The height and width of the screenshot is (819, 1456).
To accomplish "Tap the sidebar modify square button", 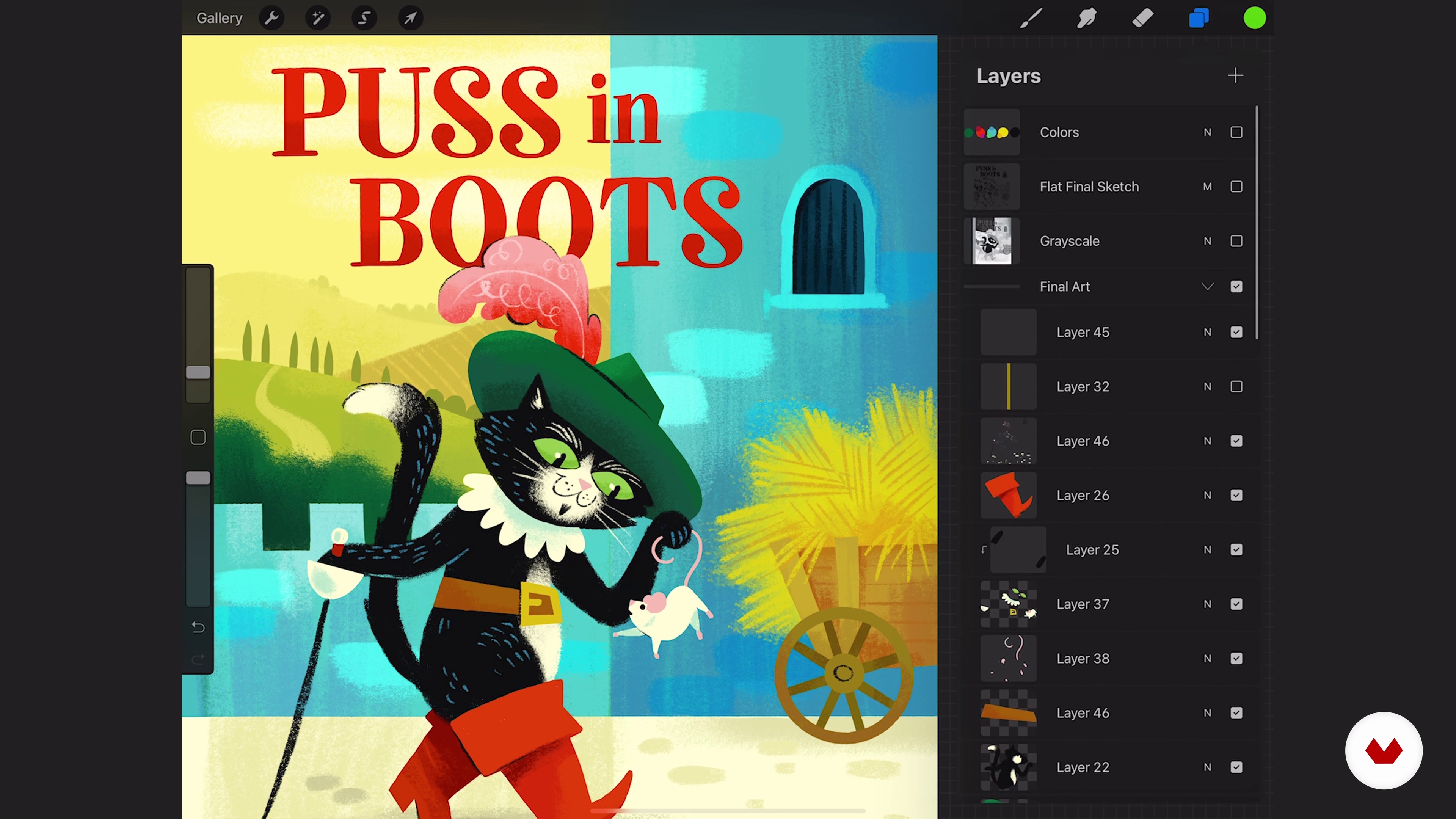I will 198,438.
